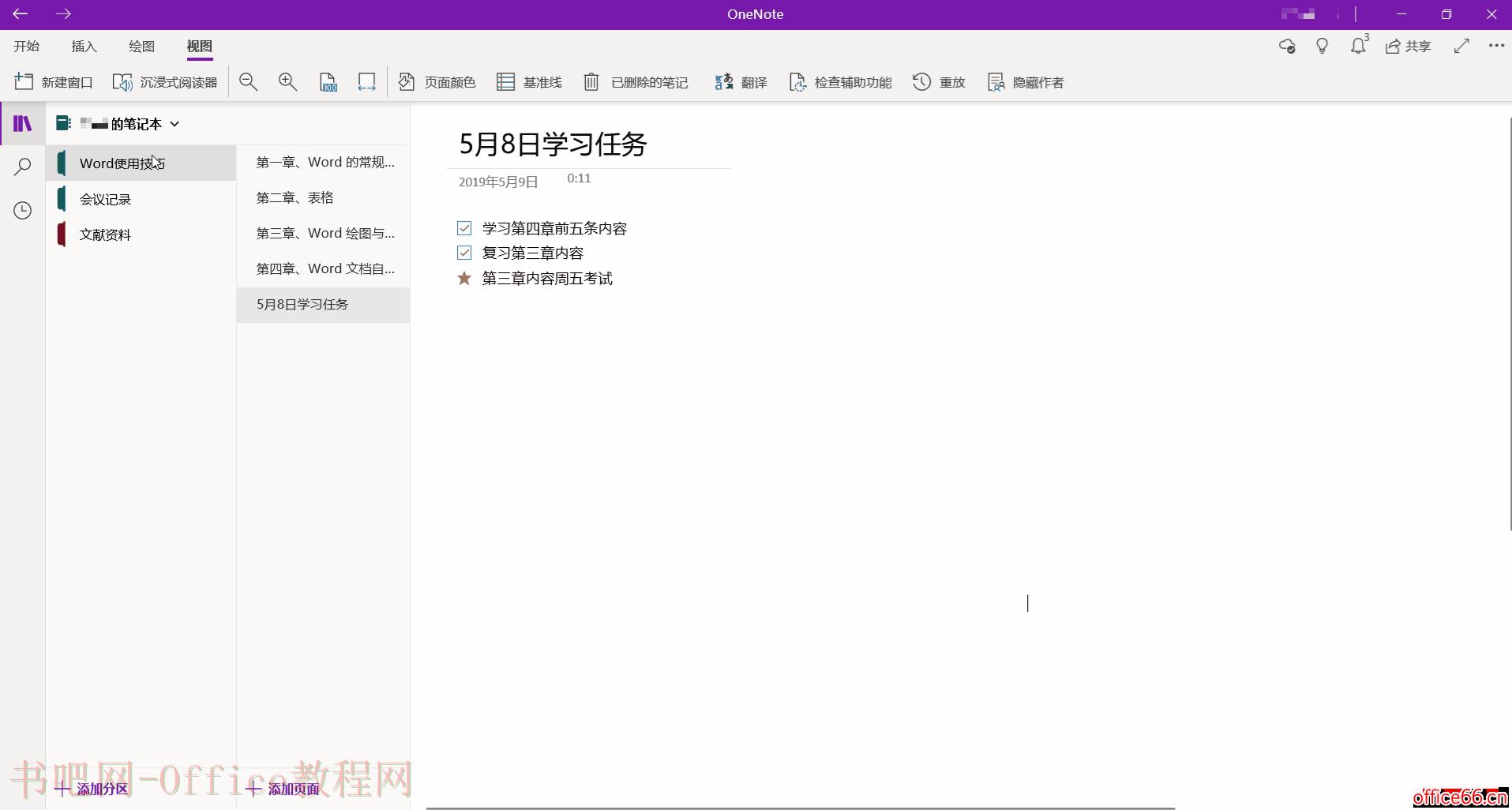The width and height of the screenshot is (1512, 810).
Task: Click the lightbulb tips icon
Action: click(x=1323, y=47)
